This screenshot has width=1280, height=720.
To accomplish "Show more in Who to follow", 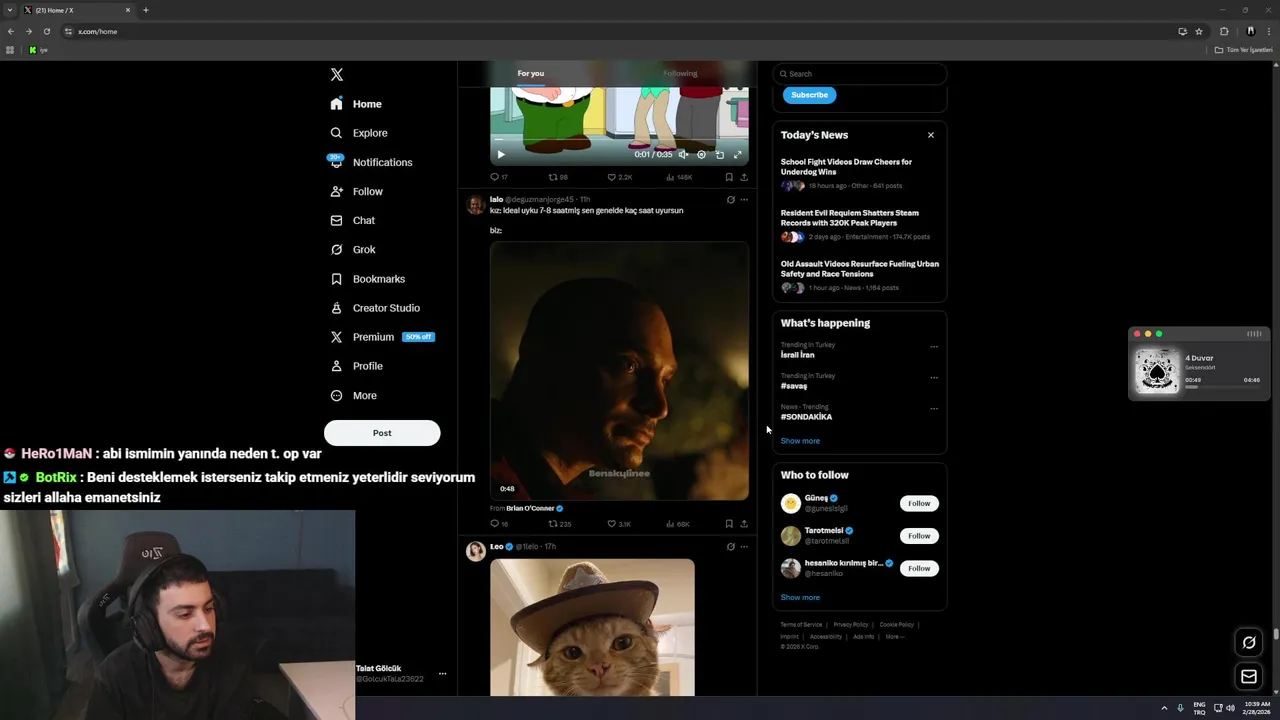I will (x=800, y=598).
